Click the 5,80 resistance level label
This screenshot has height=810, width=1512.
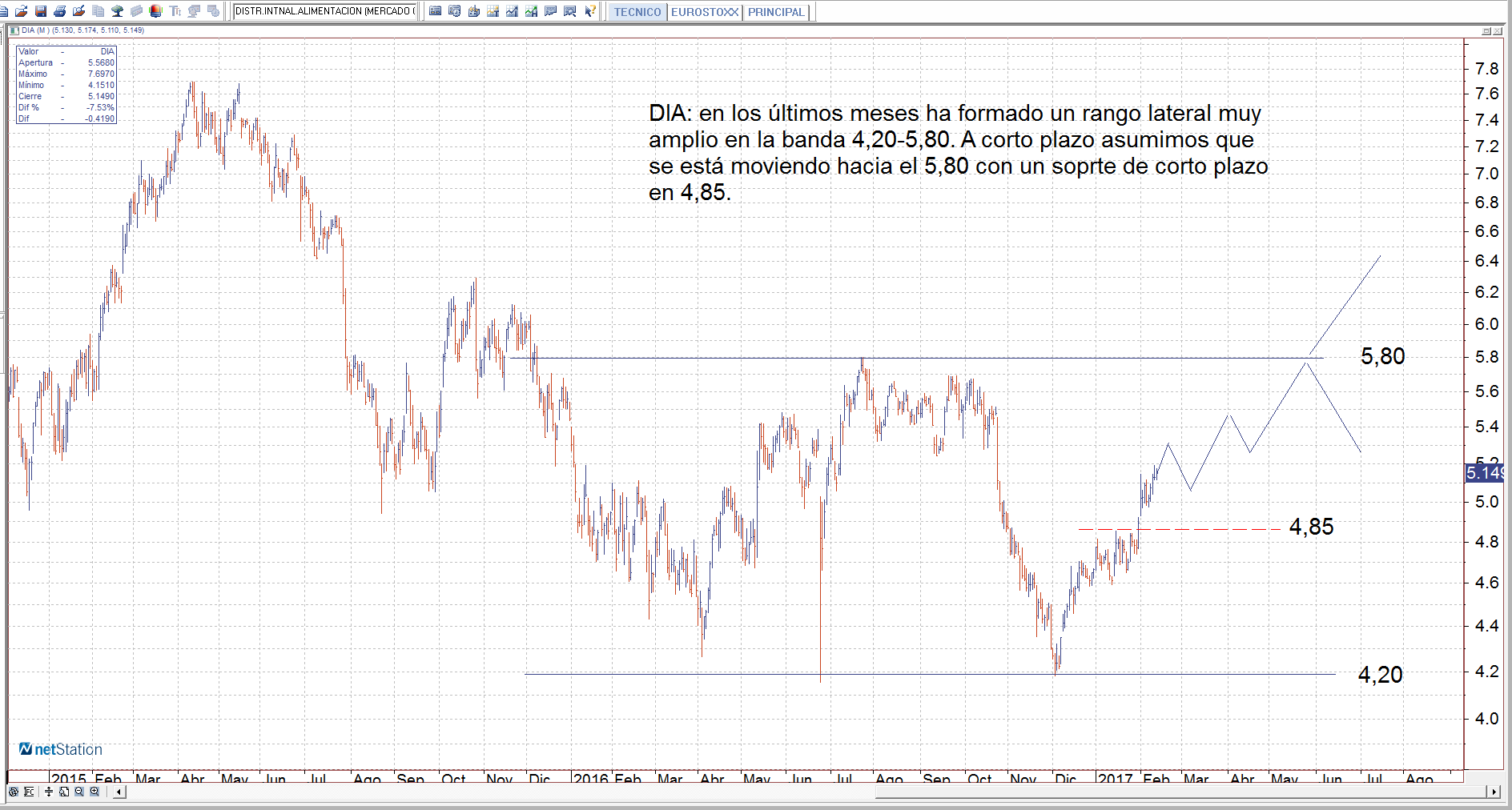(1382, 356)
